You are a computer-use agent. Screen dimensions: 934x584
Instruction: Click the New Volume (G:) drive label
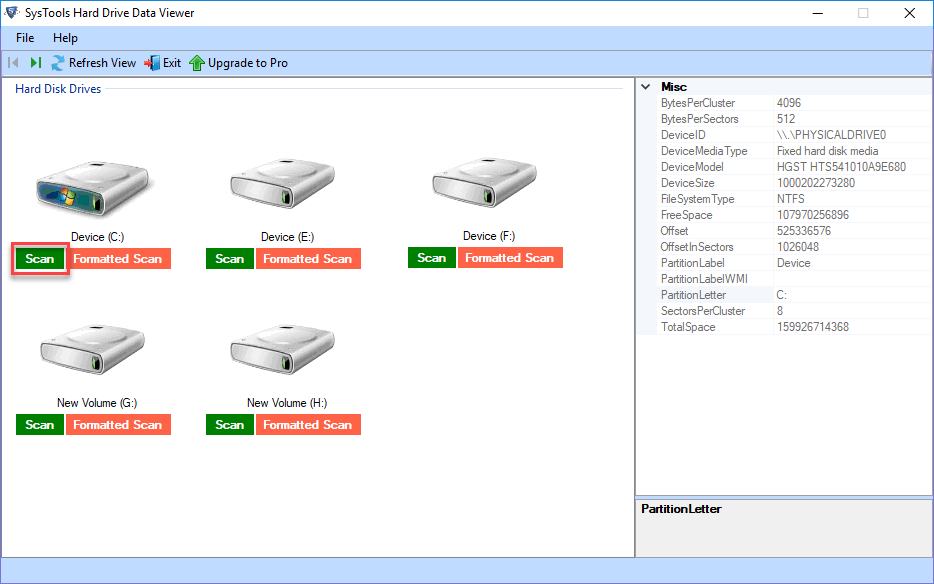coord(97,403)
